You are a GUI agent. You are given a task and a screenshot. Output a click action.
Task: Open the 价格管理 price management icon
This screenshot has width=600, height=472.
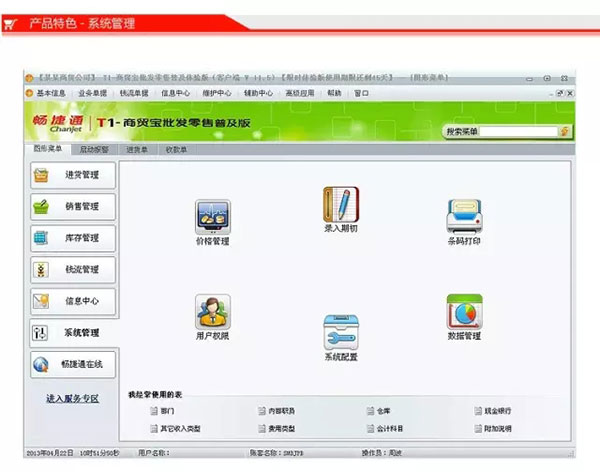pos(213,217)
